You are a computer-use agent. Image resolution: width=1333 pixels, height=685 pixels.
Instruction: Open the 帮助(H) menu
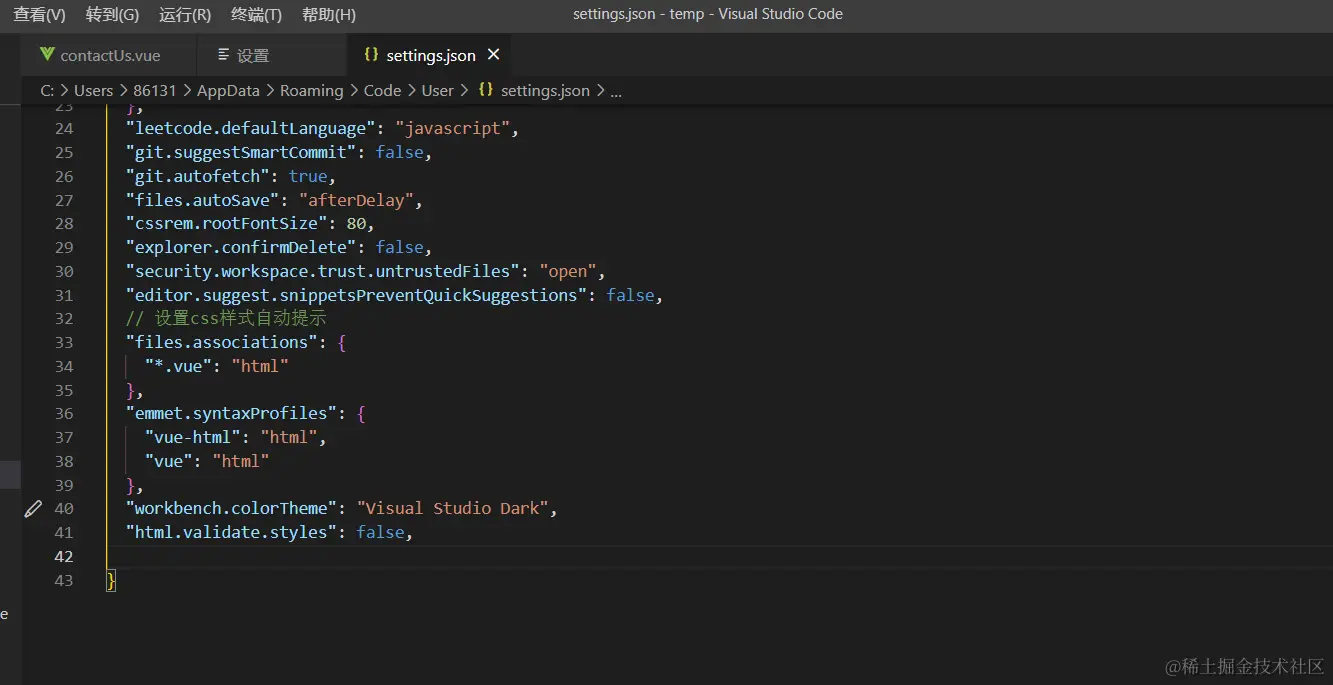(329, 14)
